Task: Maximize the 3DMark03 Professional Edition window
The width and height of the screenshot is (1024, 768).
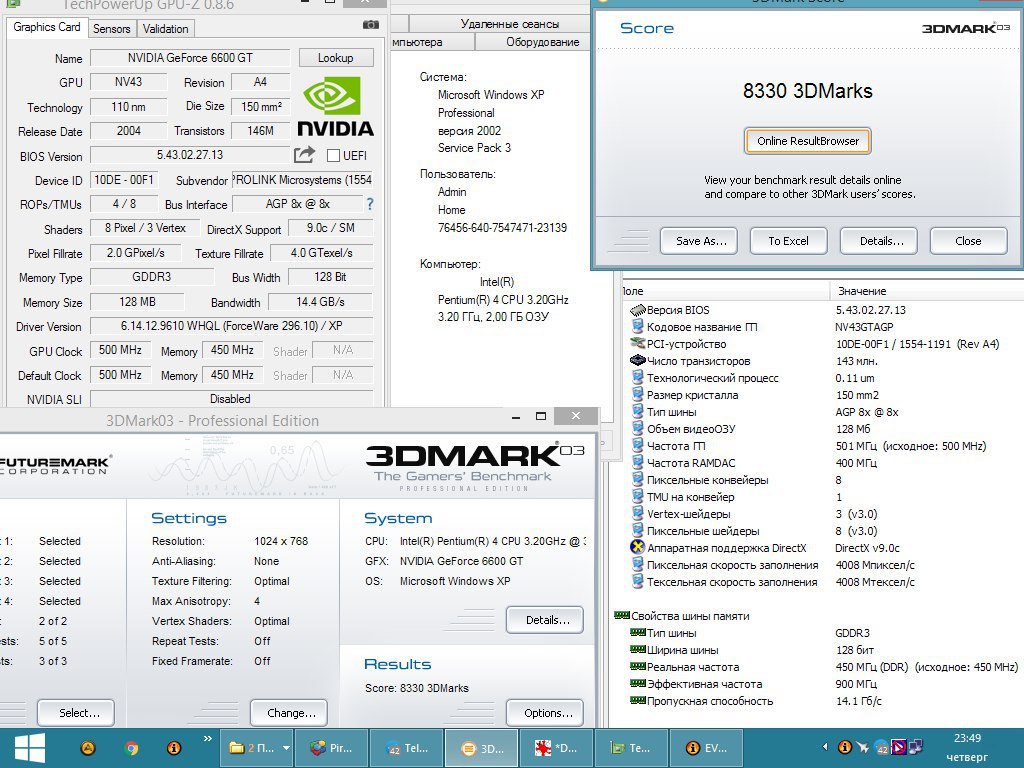Action: click(541, 416)
